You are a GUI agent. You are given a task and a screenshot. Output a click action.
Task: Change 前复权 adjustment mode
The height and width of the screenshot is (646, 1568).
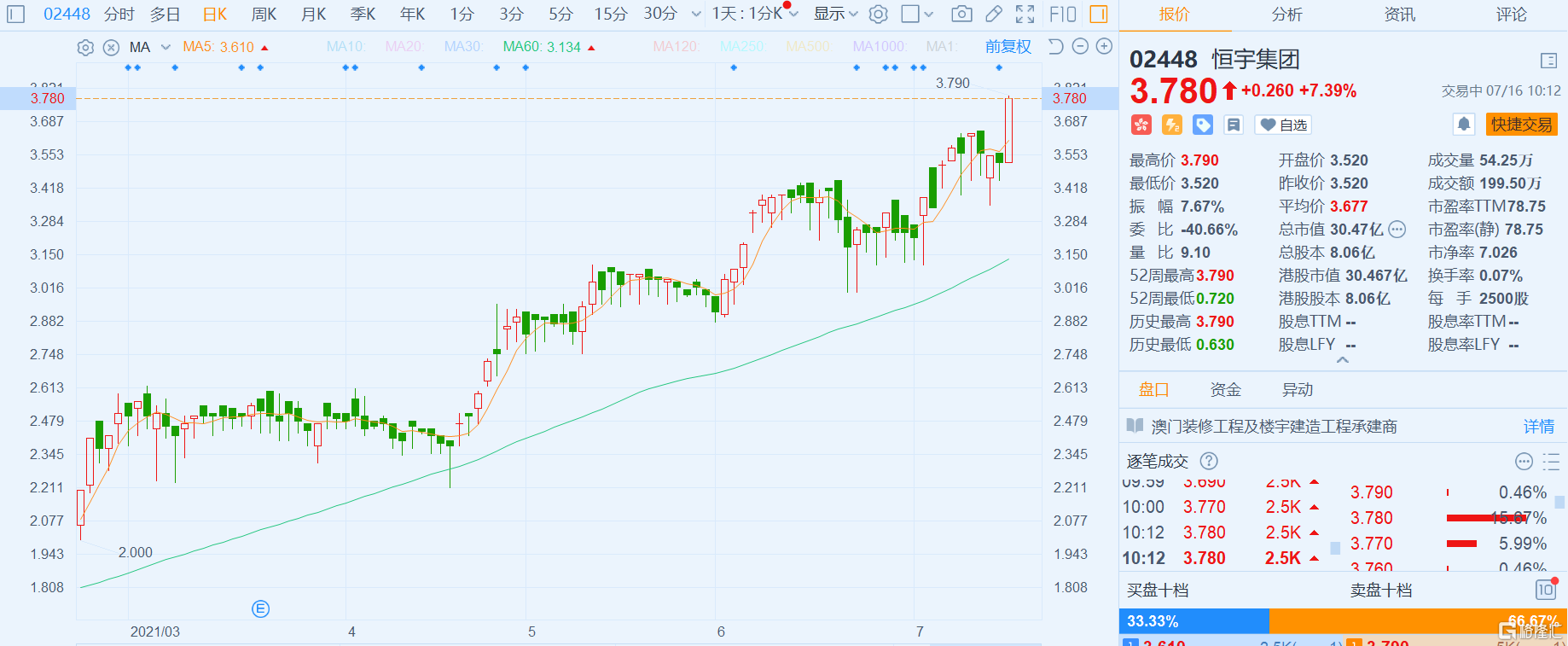point(1008,46)
